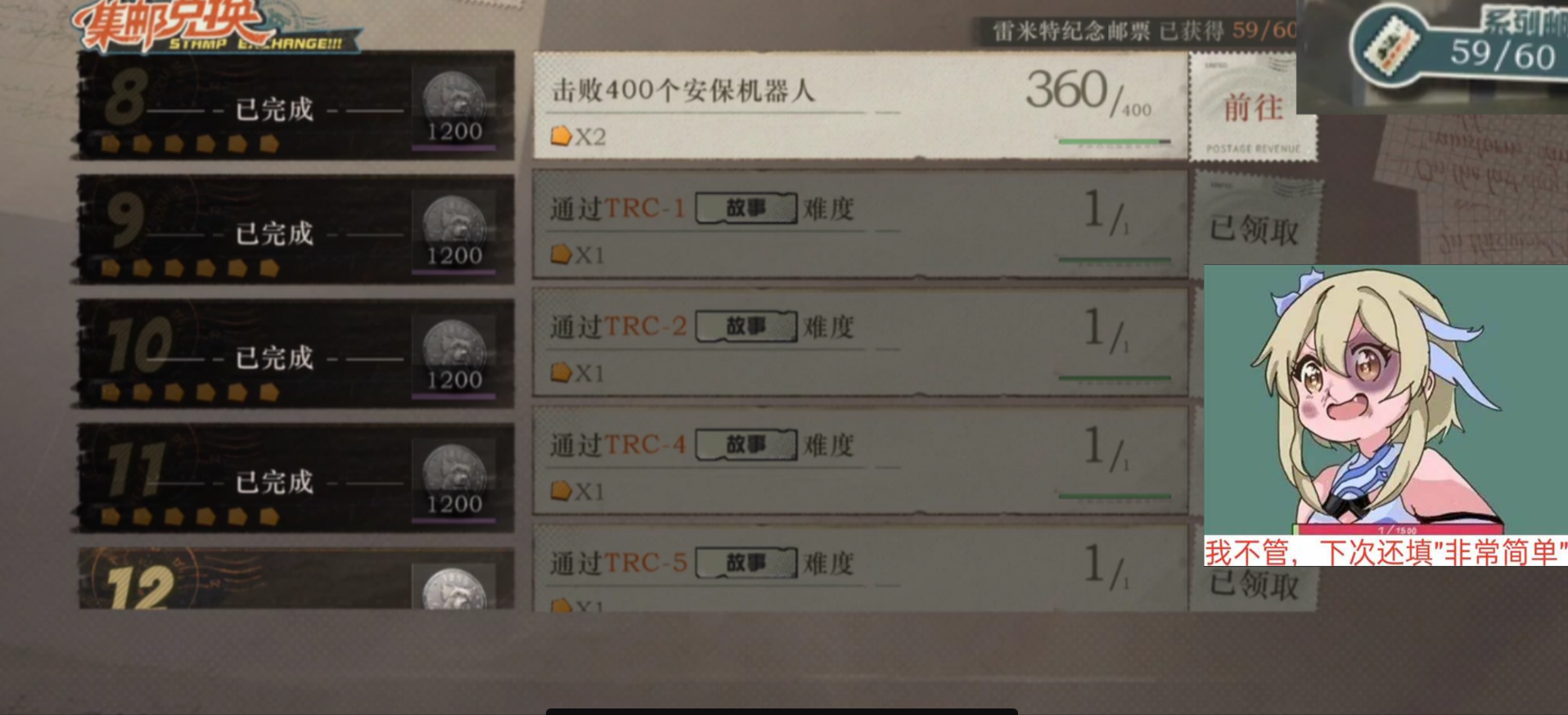Click the 360/400 green progress bar
This screenshot has width=1568, height=715.
pos(1114,142)
